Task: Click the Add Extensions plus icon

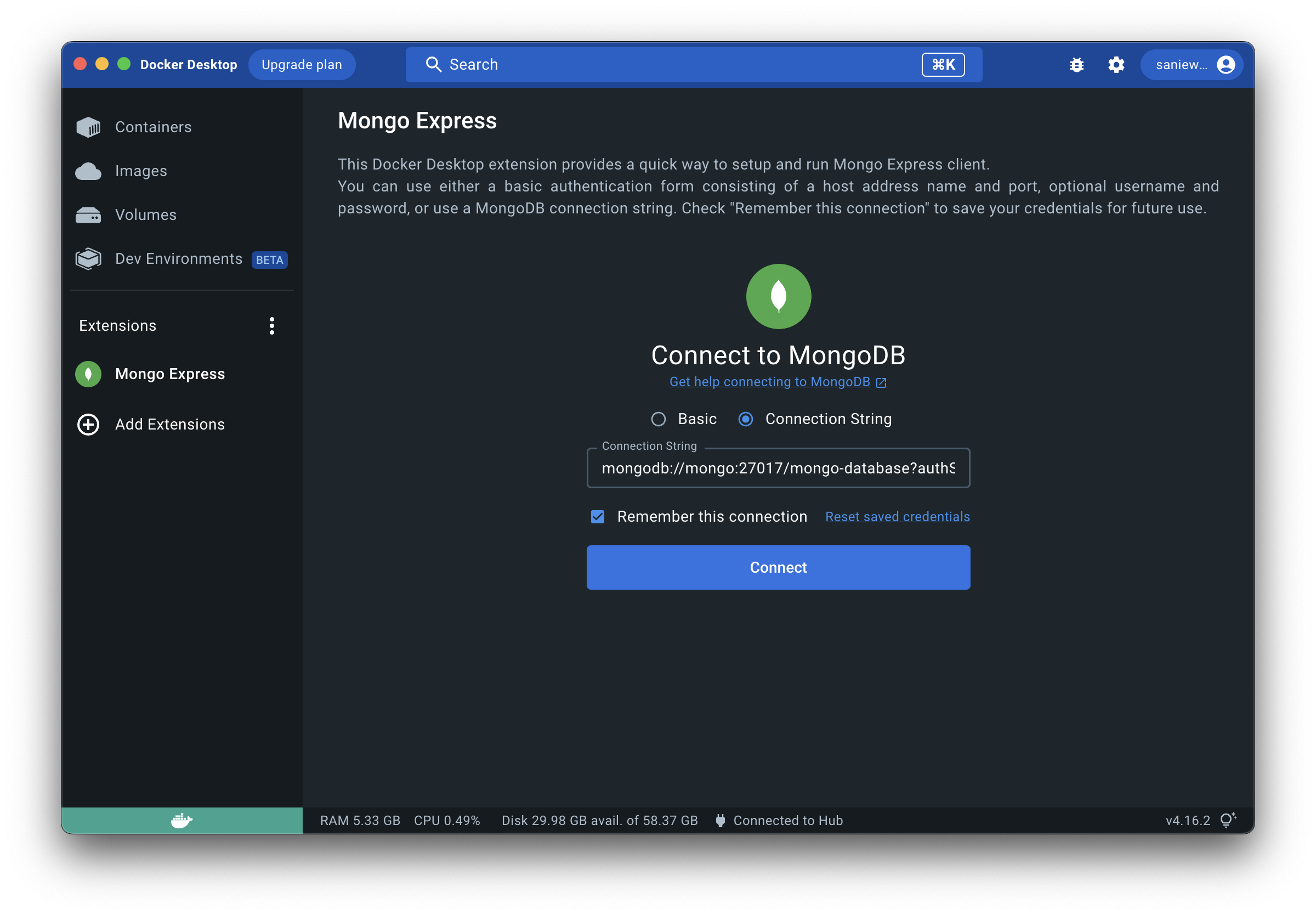Action: pyautogui.click(x=88, y=424)
